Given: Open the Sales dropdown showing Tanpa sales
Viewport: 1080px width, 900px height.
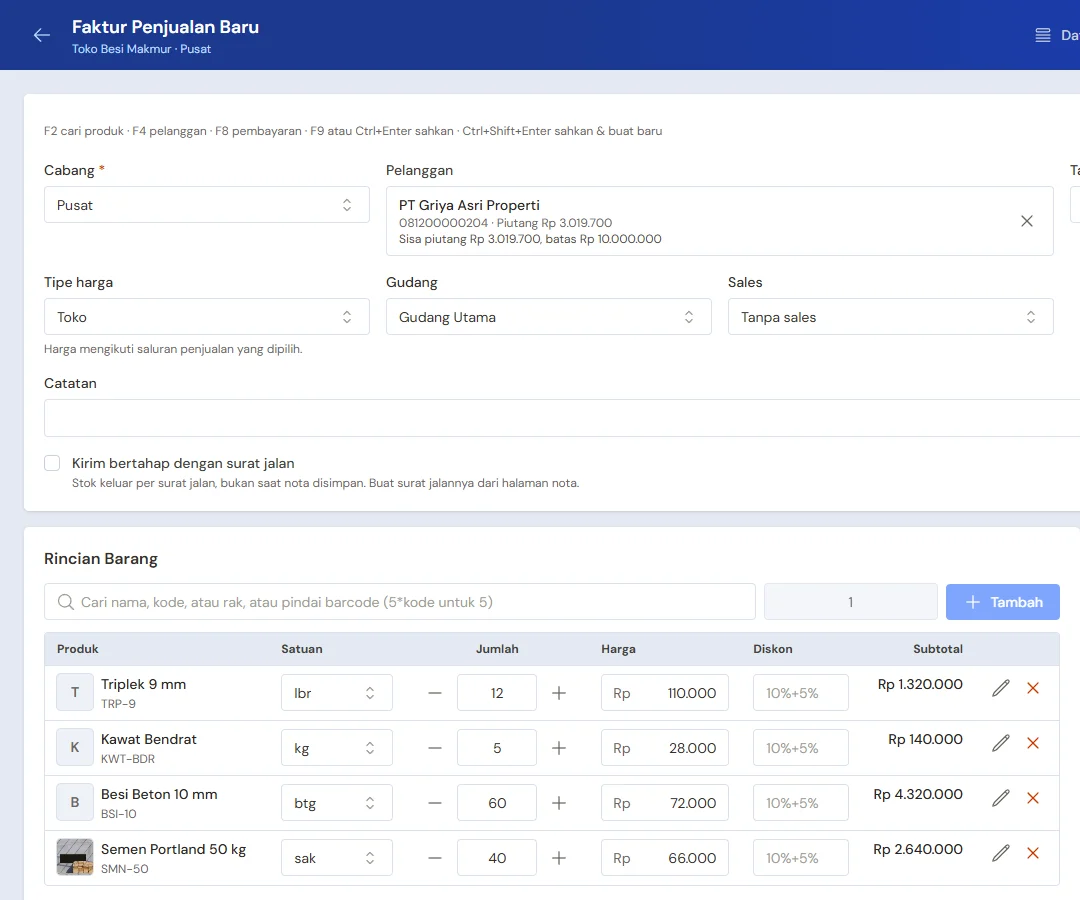Looking at the screenshot, I should pyautogui.click(x=891, y=317).
